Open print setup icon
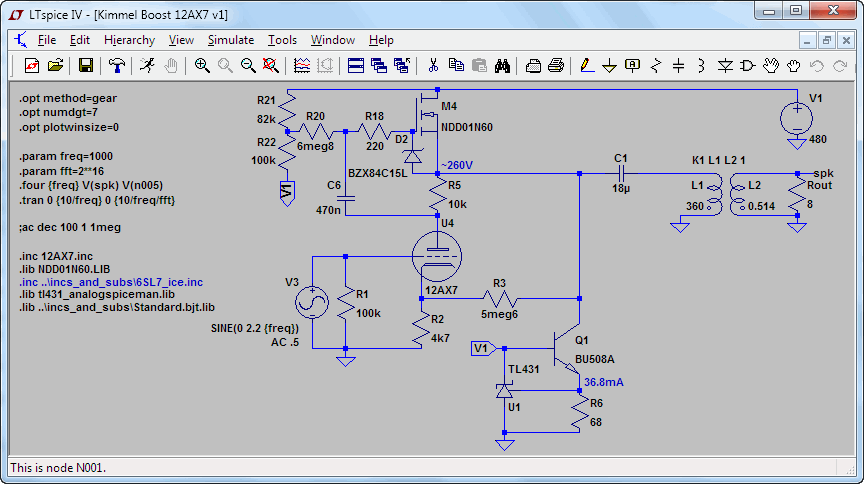Viewport: 864px width, 484px height. pyautogui.click(x=533, y=66)
